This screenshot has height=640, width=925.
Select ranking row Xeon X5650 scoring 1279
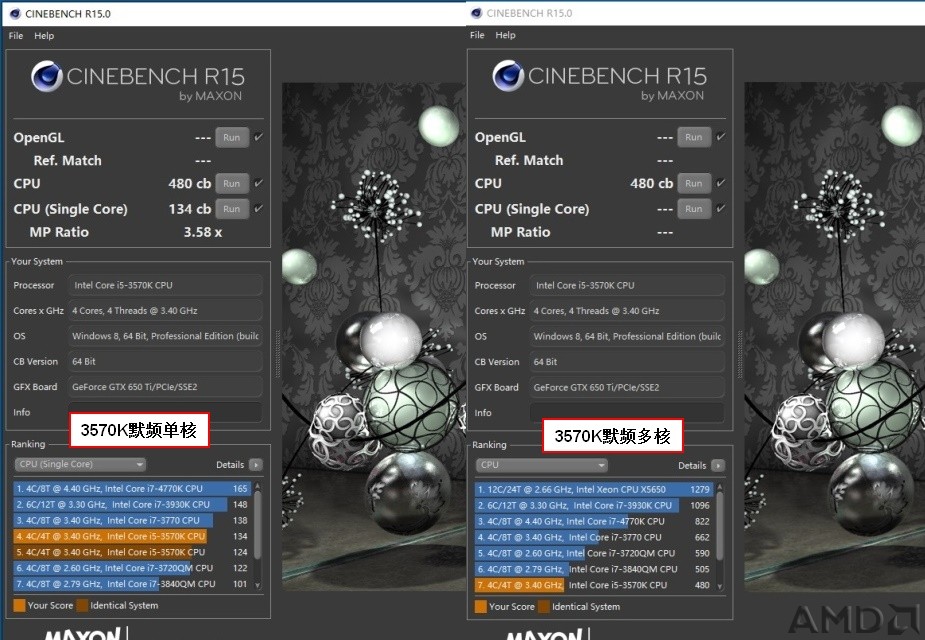pyautogui.click(x=595, y=490)
